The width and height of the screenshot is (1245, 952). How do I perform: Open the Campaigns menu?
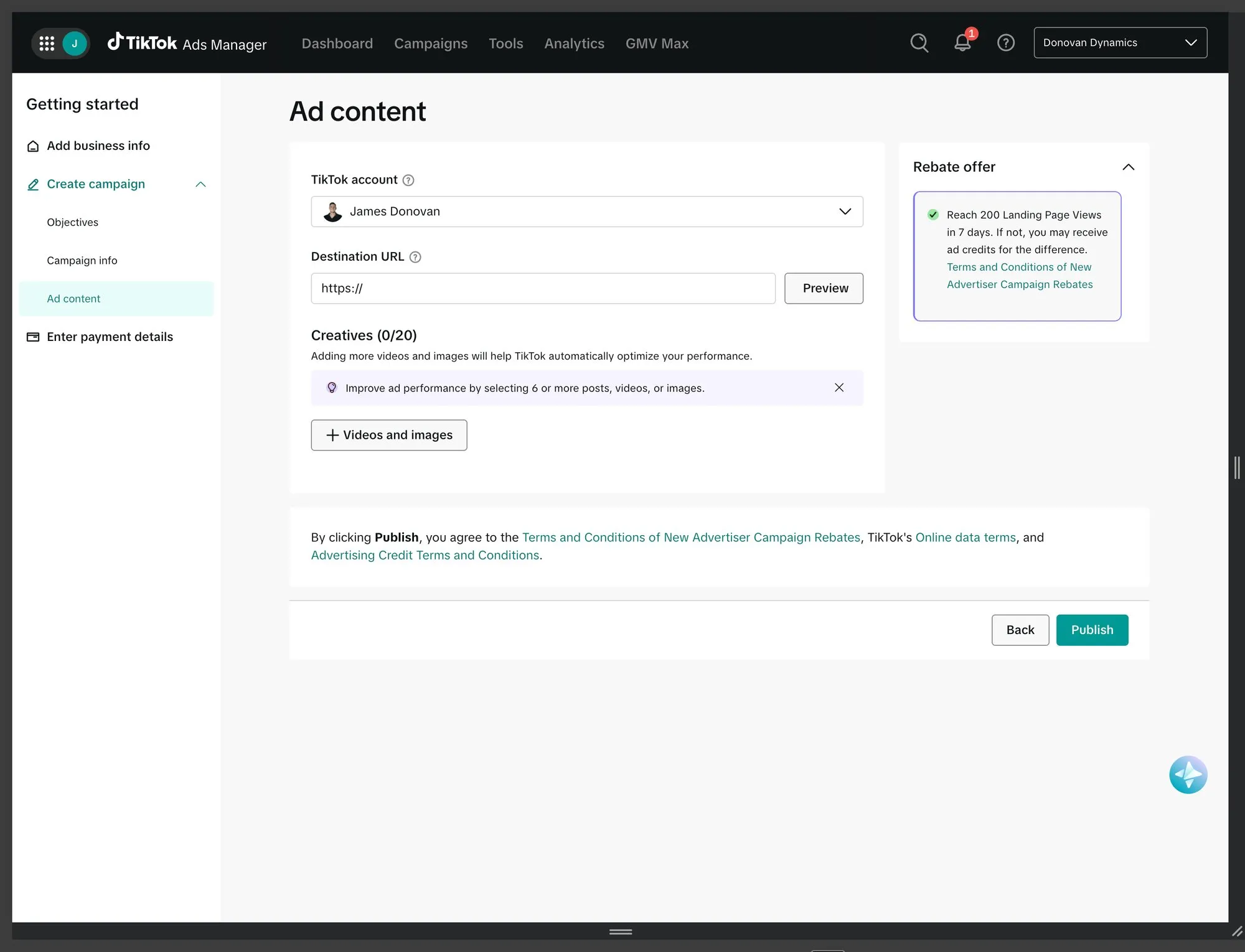(431, 44)
